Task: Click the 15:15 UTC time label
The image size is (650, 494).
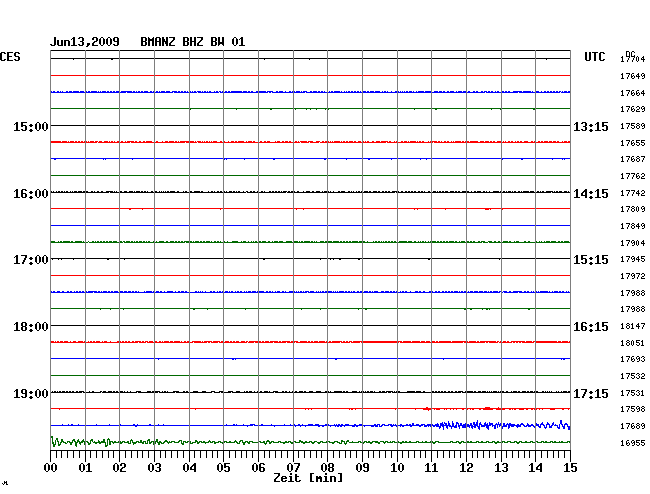Action: click(591, 260)
